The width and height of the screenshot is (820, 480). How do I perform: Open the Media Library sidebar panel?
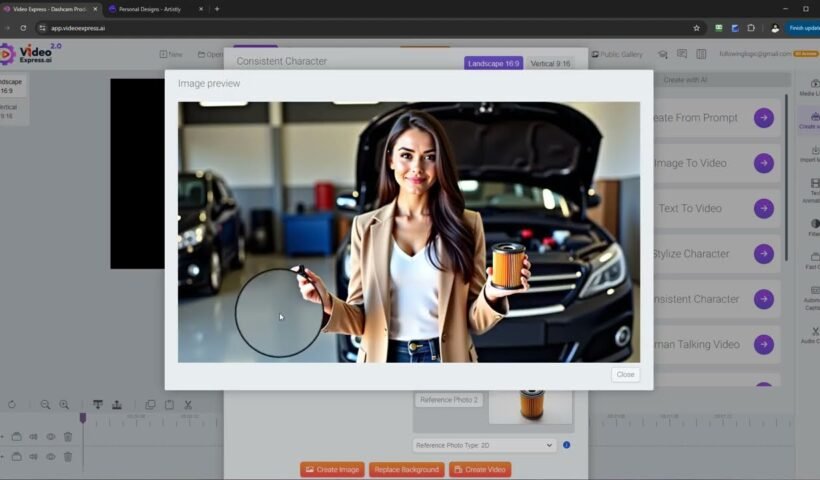(812, 87)
